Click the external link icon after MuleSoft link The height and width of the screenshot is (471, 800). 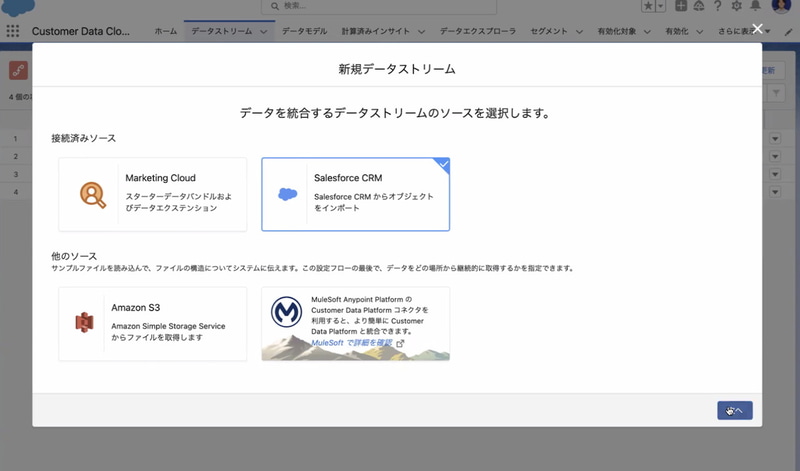(401, 343)
